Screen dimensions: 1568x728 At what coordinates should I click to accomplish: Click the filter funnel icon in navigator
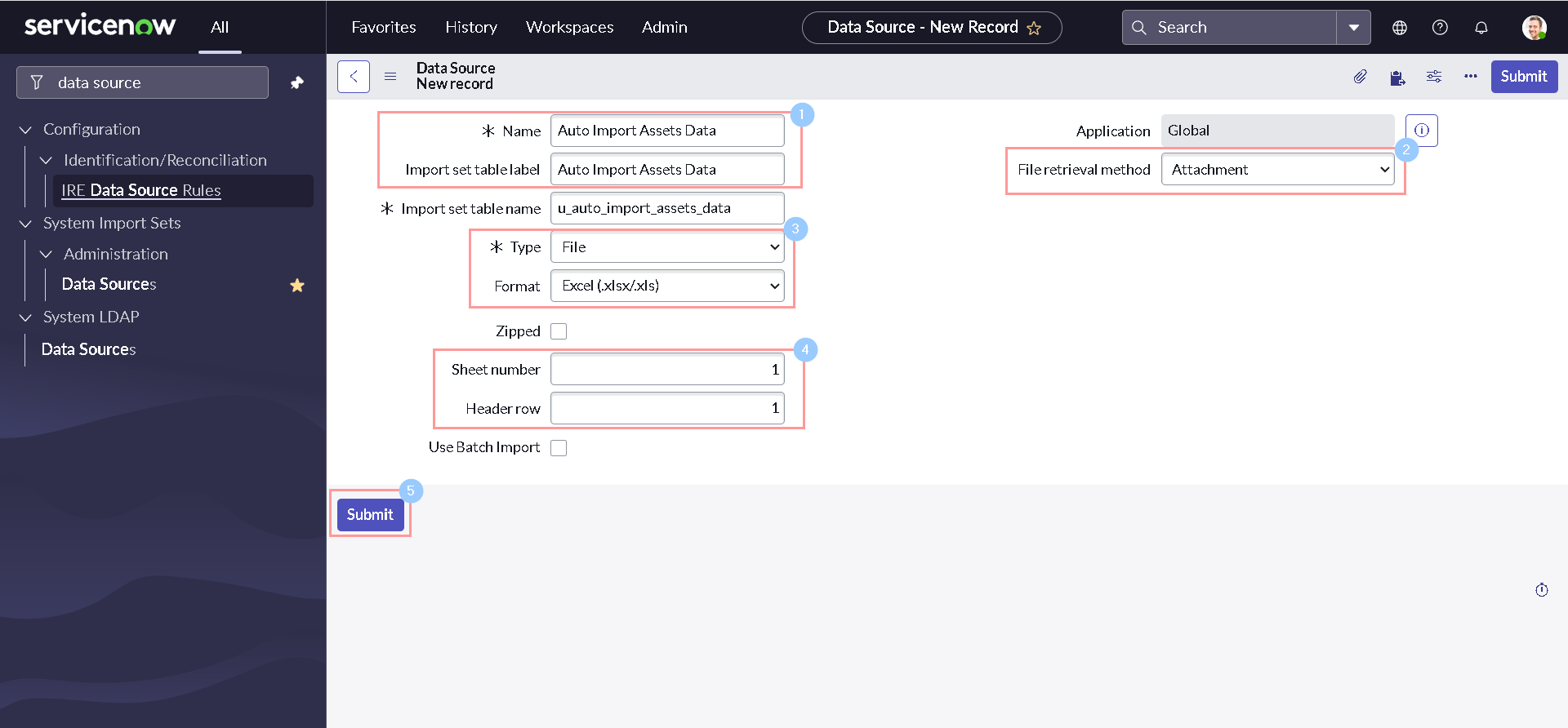pos(37,82)
